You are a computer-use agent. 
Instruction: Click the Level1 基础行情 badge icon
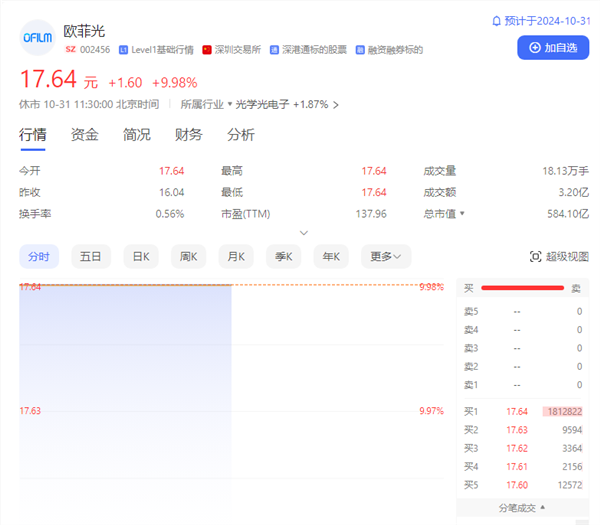coord(123,50)
